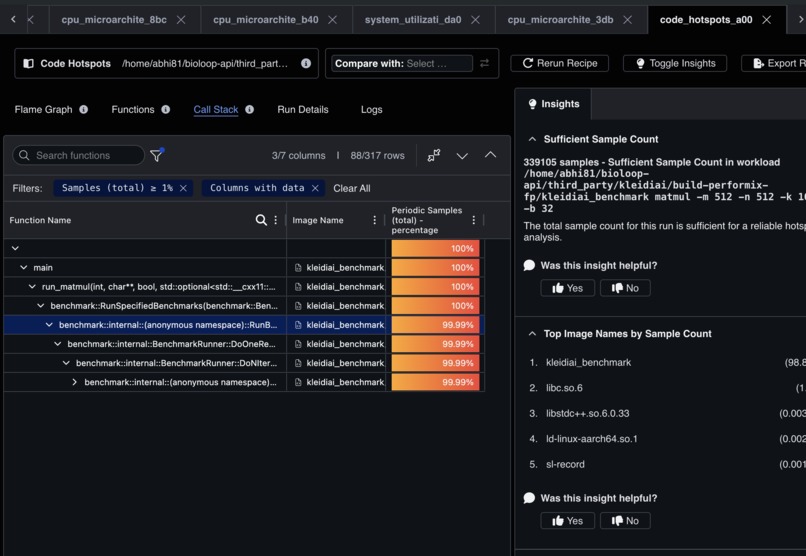
Task: Open Function Name column options menu
Action: (x=276, y=220)
